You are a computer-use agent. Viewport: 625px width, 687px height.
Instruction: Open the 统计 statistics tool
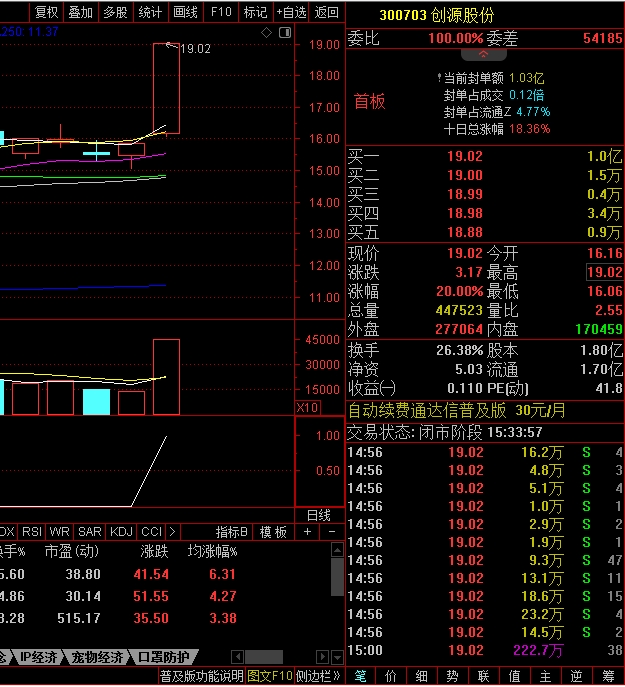coord(150,12)
